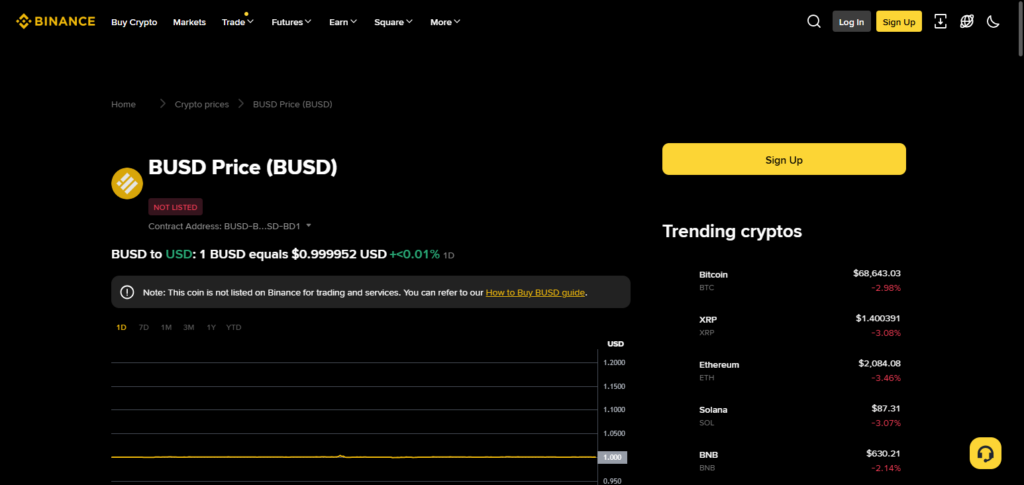Click the BUSD coin logo

(x=127, y=183)
